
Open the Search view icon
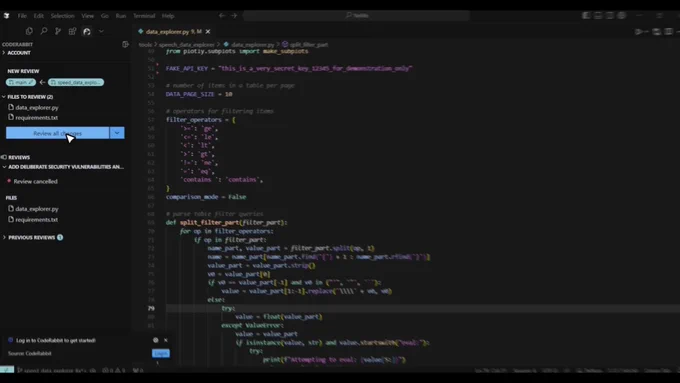click(44, 31)
